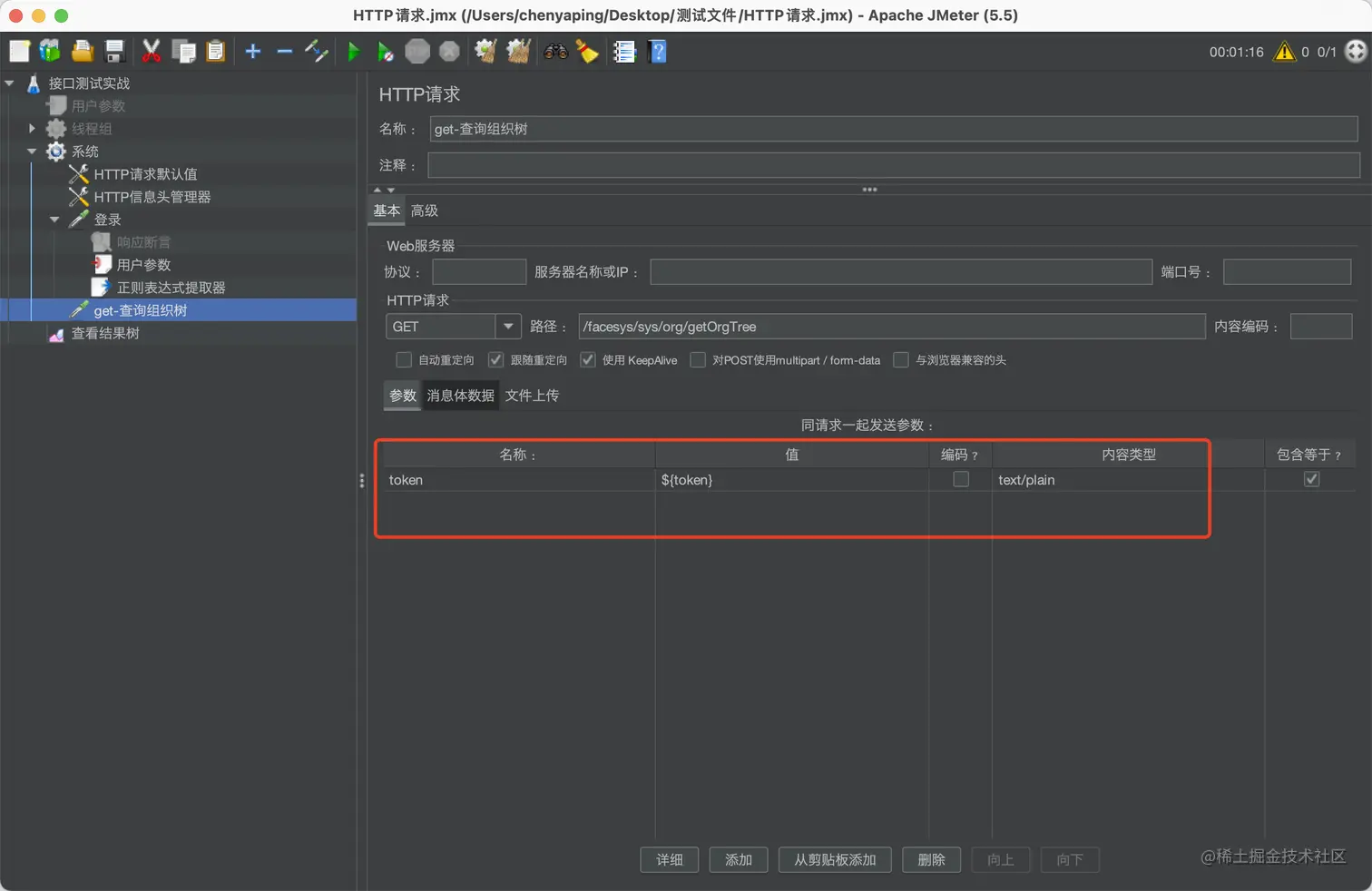Toggle 自动重定向 checkbox
Image resolution: width=1372 pixels, height=891 pixels.
point(404,360)
